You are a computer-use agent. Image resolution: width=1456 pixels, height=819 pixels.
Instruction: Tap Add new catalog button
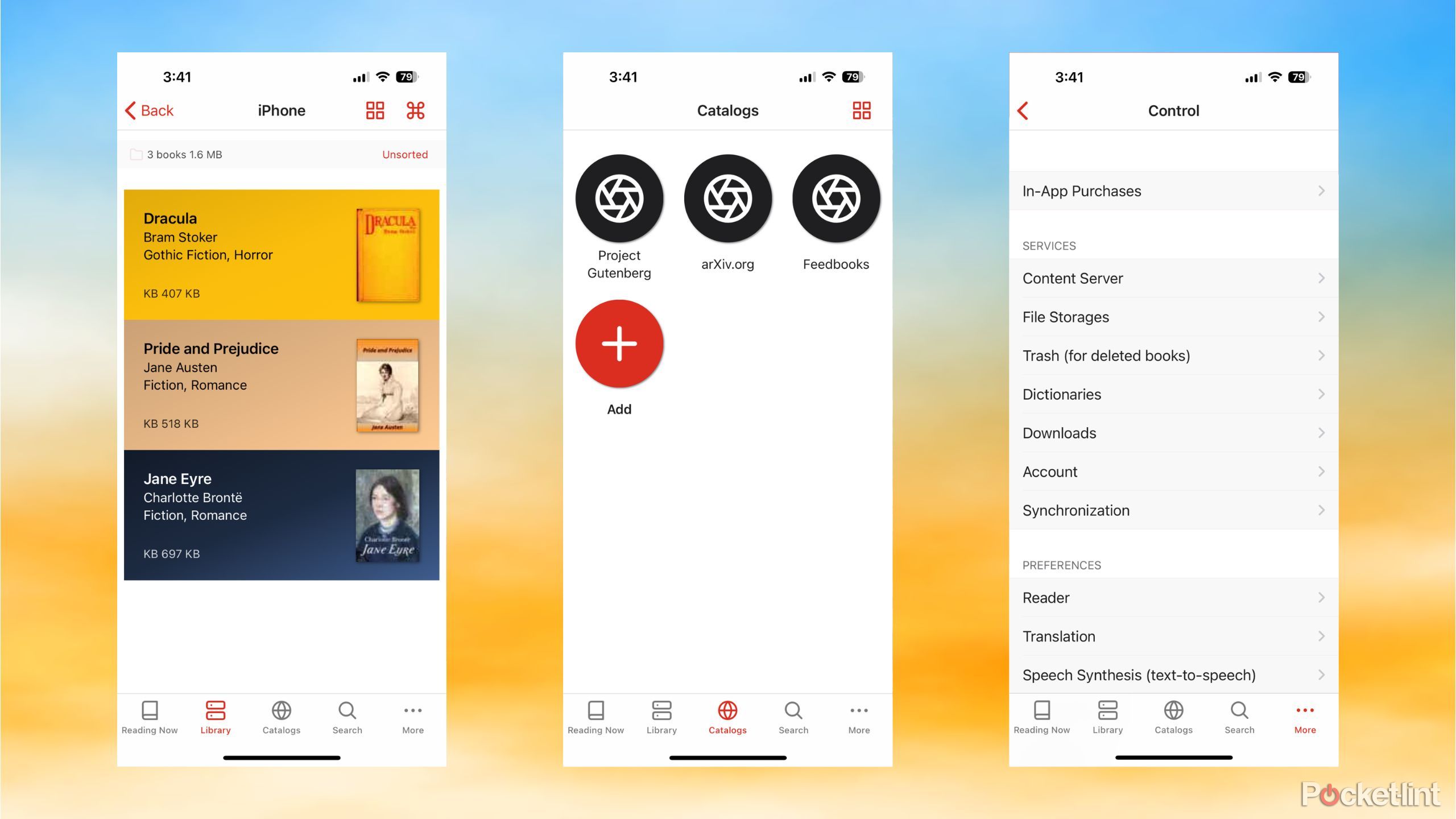pos(619,344)
